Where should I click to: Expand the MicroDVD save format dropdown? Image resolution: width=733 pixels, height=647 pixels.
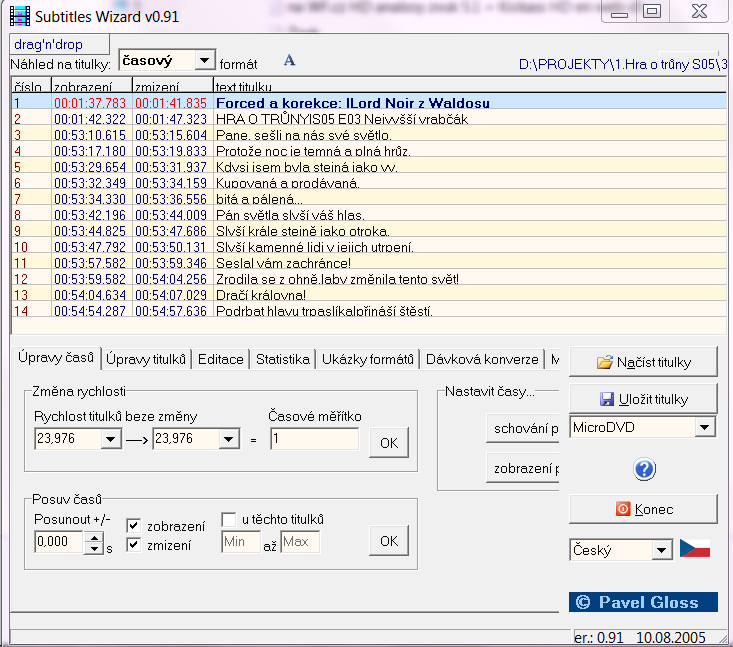click(x=706, y=428)
